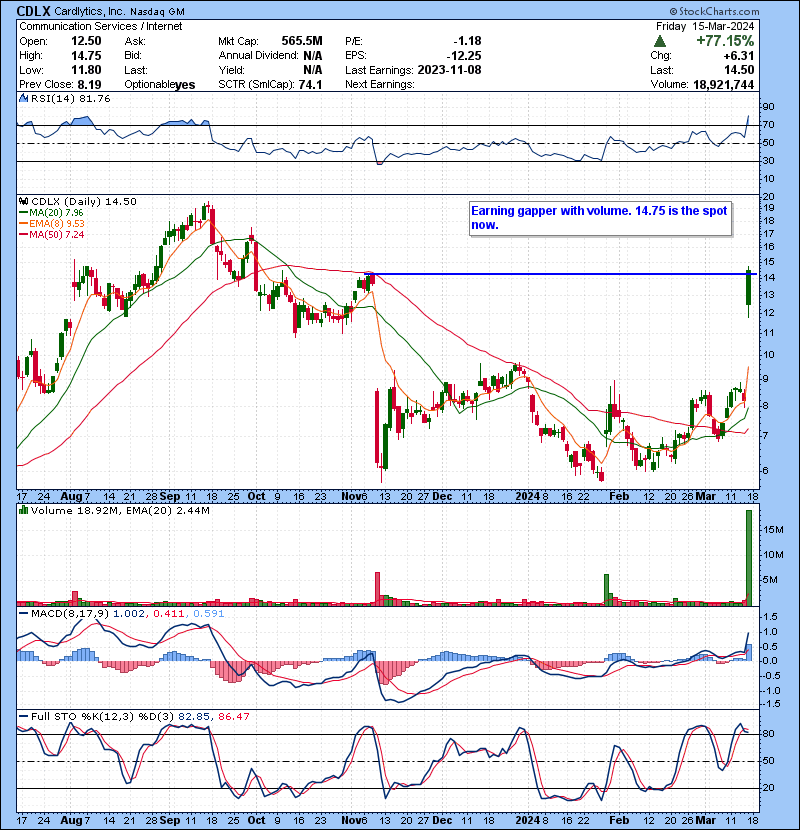Select the EPS value -12.25
The height and width of the screenshot is (830, 800).
[464, 56]
